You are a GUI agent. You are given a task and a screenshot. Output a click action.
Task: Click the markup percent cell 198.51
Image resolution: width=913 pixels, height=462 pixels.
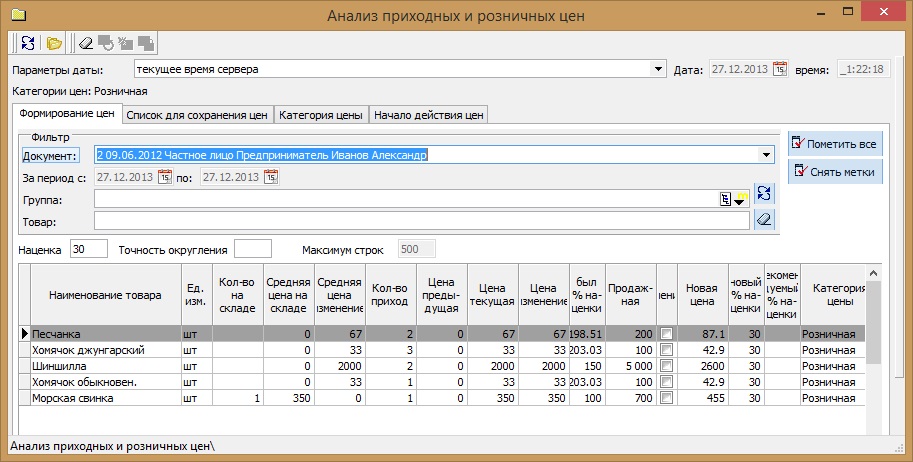coord(587,334)
